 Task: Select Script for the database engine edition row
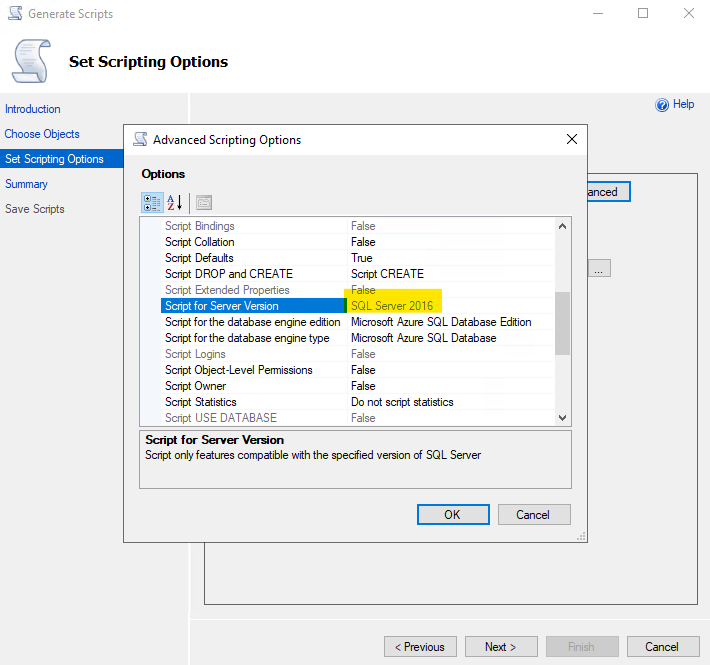358,322
